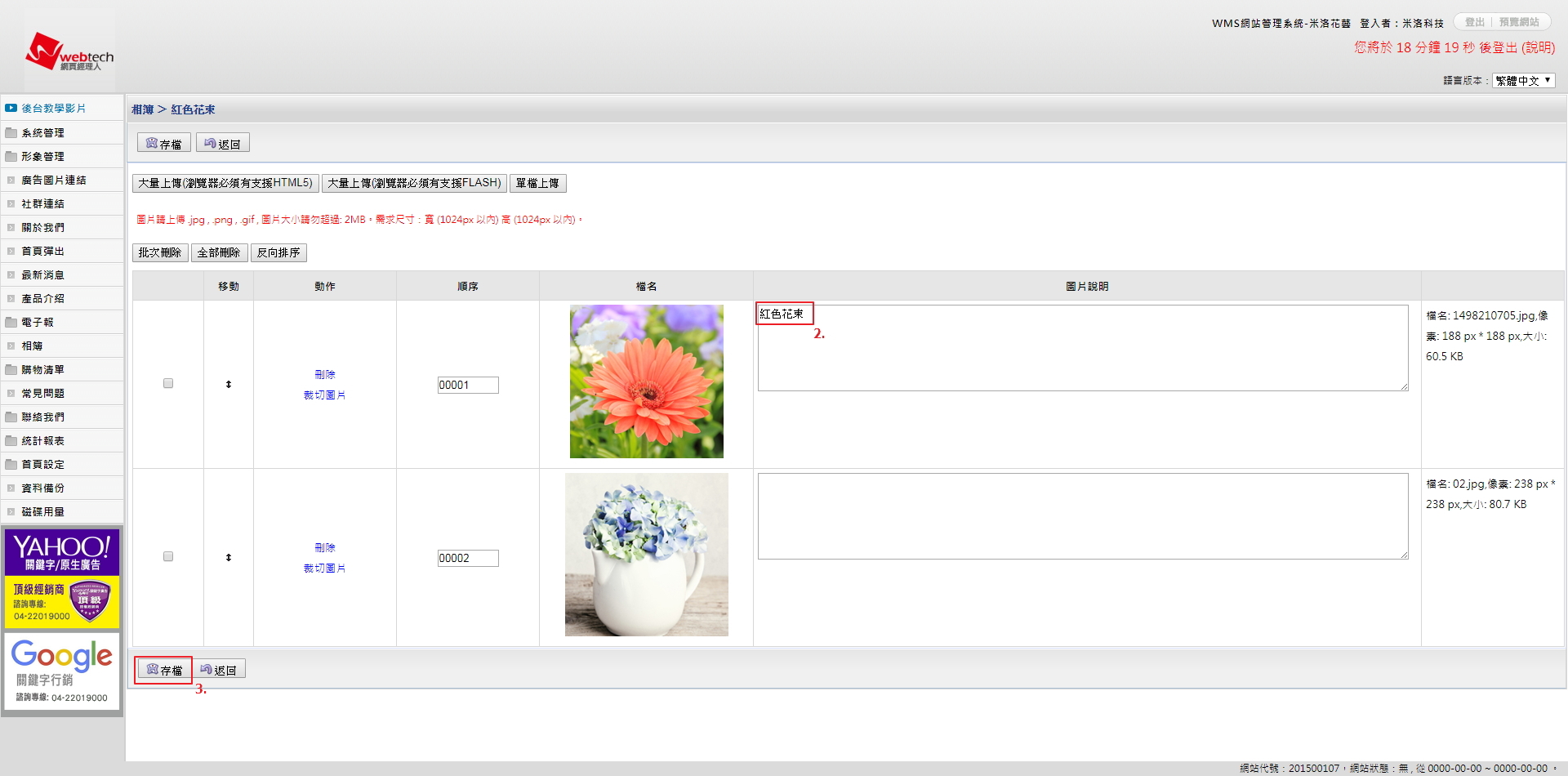Viewport: 1568px width, 776px height.
Task: Tick the checkbox for the hydrangea image row
Action: 168,556
